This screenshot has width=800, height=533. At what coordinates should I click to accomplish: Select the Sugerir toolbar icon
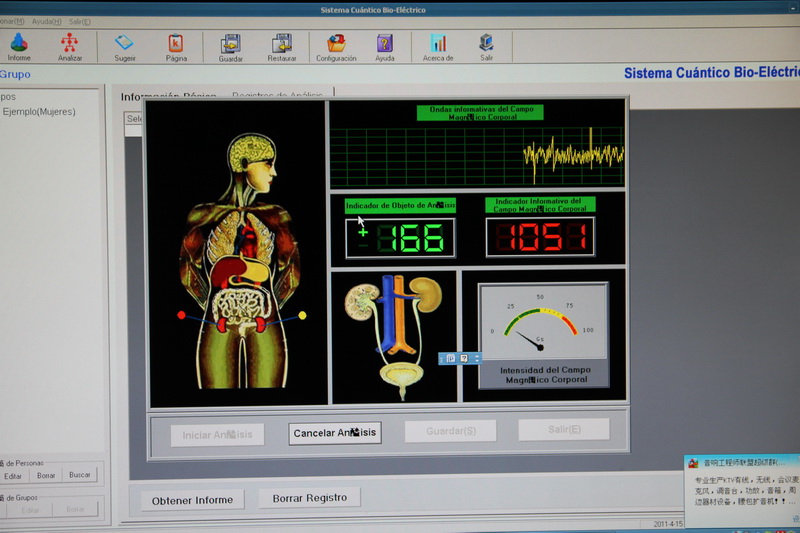[x=124, y=46]
